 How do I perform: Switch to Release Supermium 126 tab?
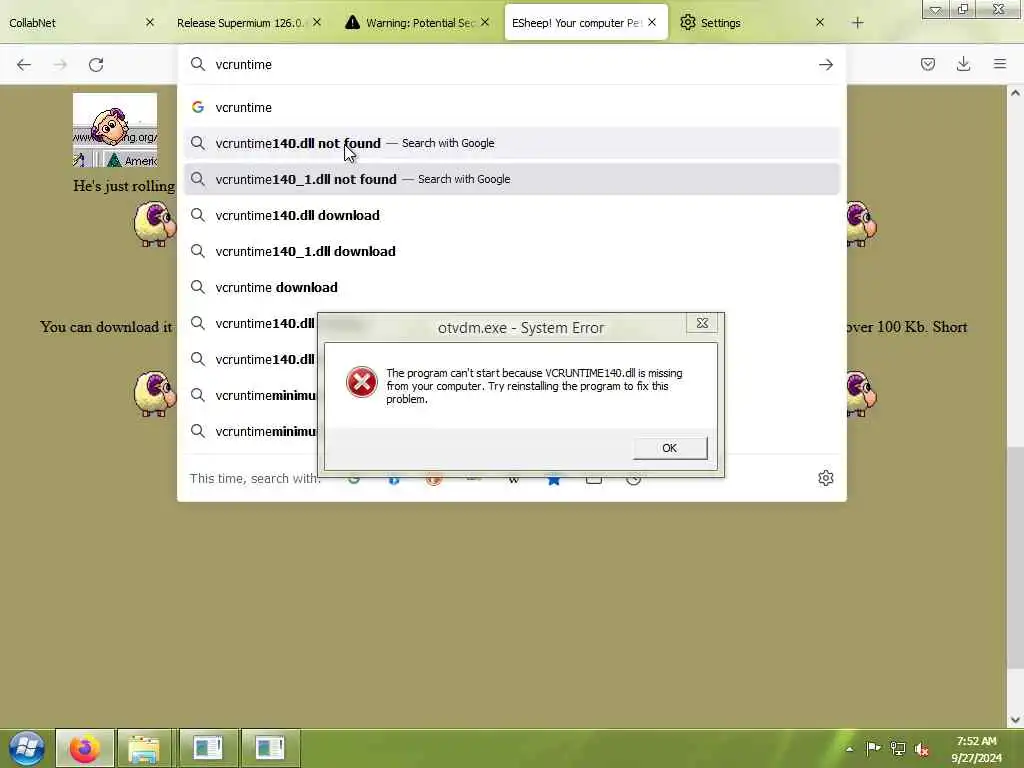[x=249, y=23]
